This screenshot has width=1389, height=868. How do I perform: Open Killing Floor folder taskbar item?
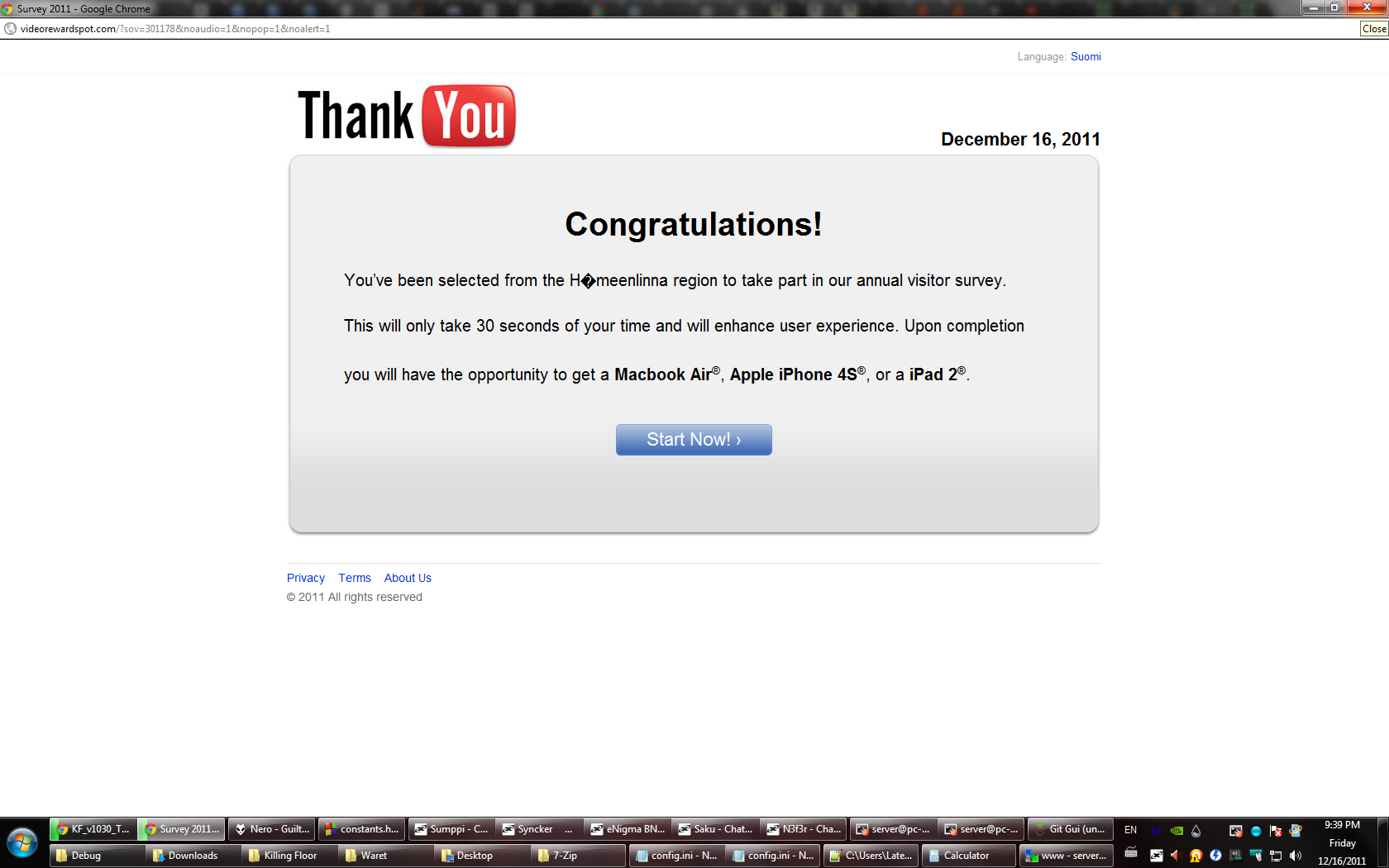[289, 856]
